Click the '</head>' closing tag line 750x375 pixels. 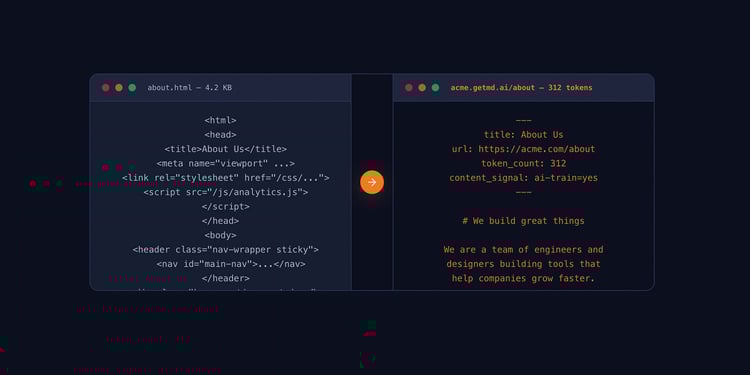[x=221, y=221]
